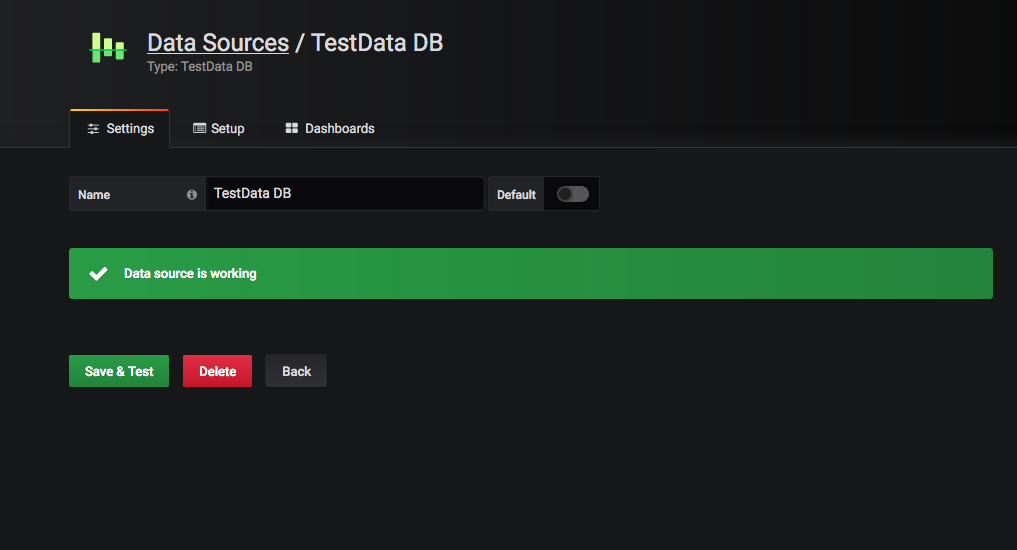Click the Settings tab sliders icon
The image size is (1017, 550).
point(93,128)
